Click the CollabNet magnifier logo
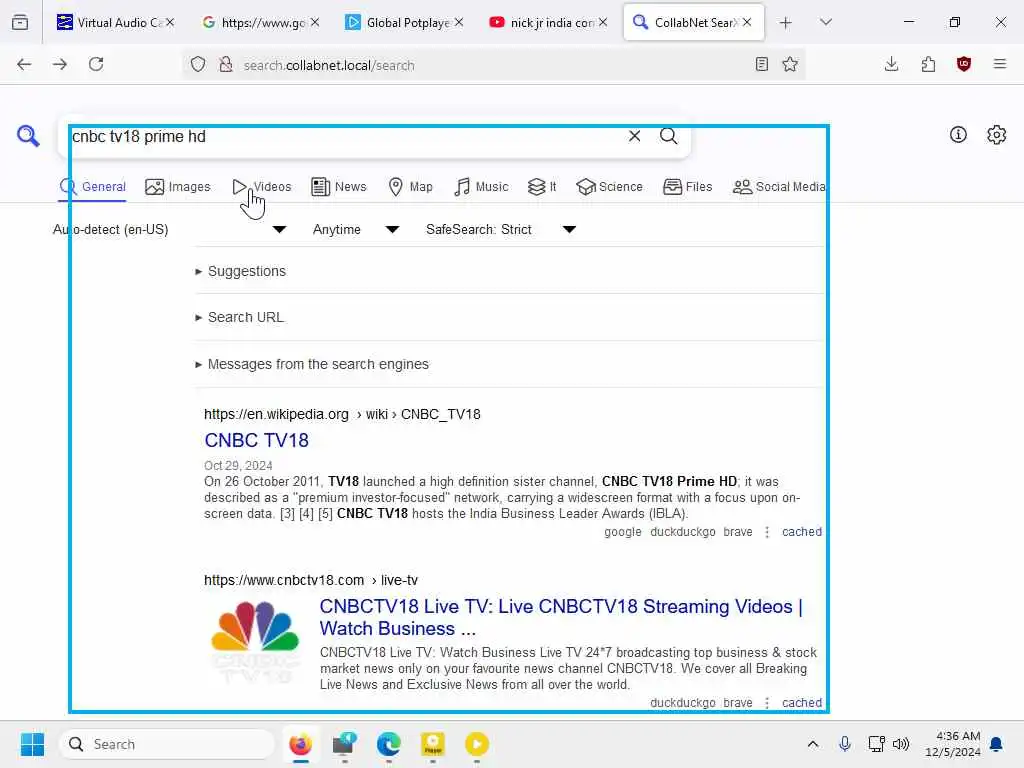Viewport: 1024px width, 768px height. (28, 136)
